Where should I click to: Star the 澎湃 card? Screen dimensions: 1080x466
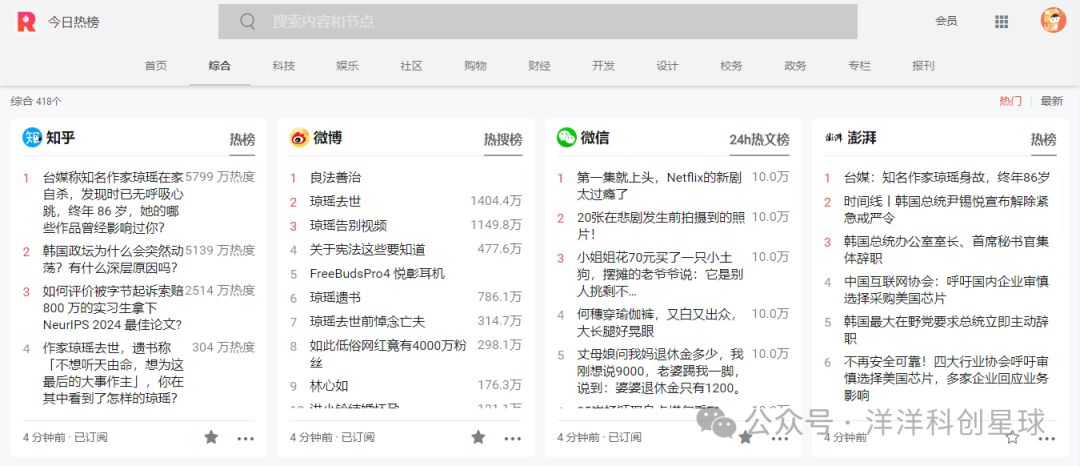[x=1012, y=437]
